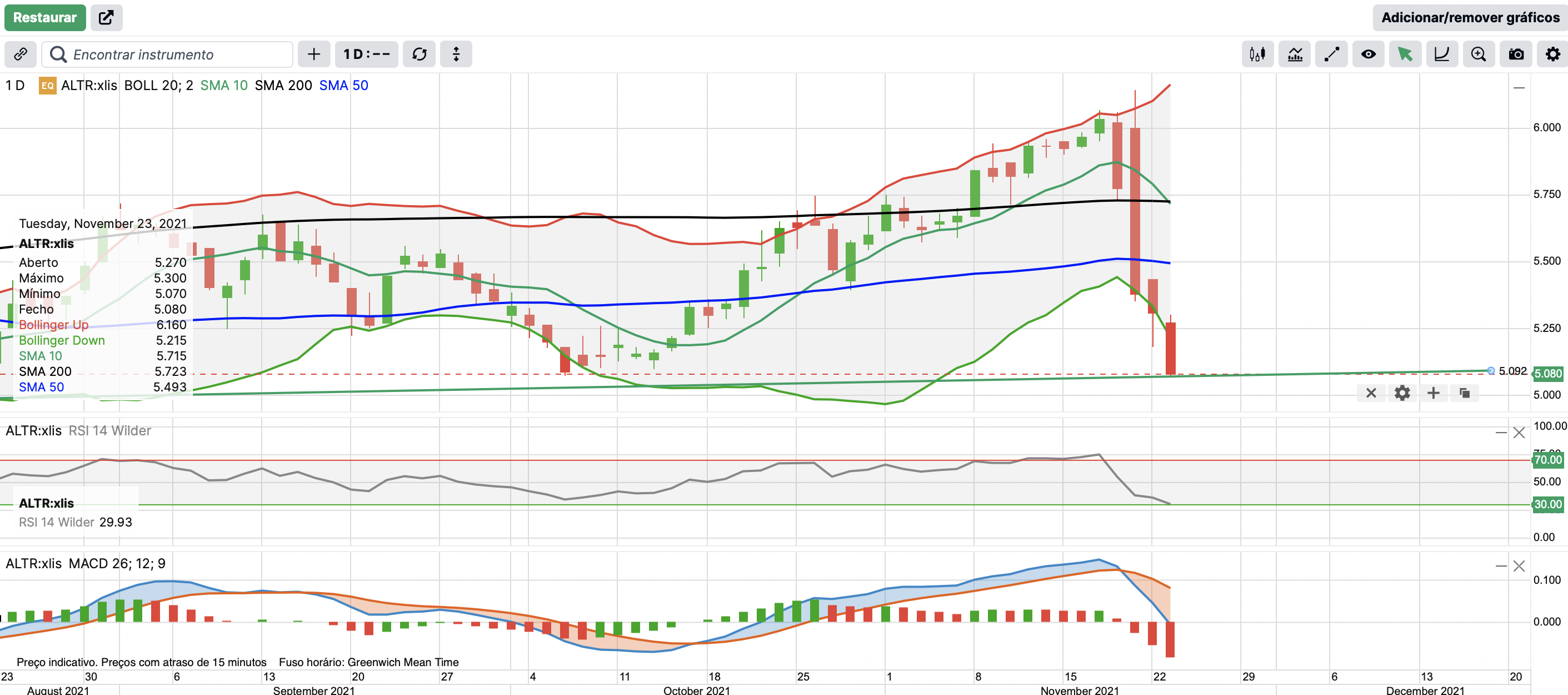This screenshot has height=695, width=1568.
Task: Click the plus add instrument button
Action: (313, 54)
